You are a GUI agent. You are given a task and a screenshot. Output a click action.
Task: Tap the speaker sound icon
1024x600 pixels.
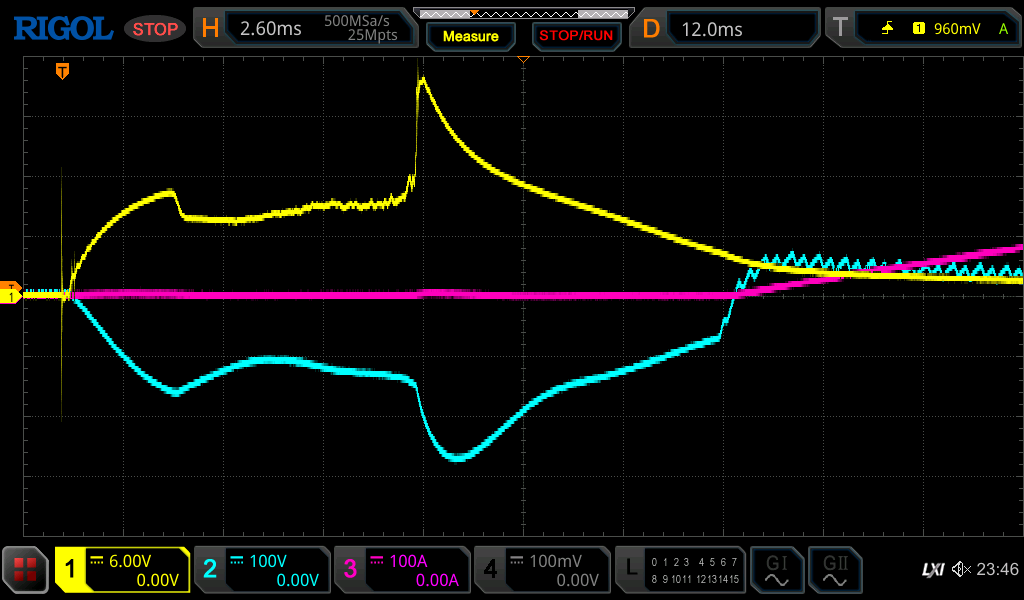click(x=961, y=570)
